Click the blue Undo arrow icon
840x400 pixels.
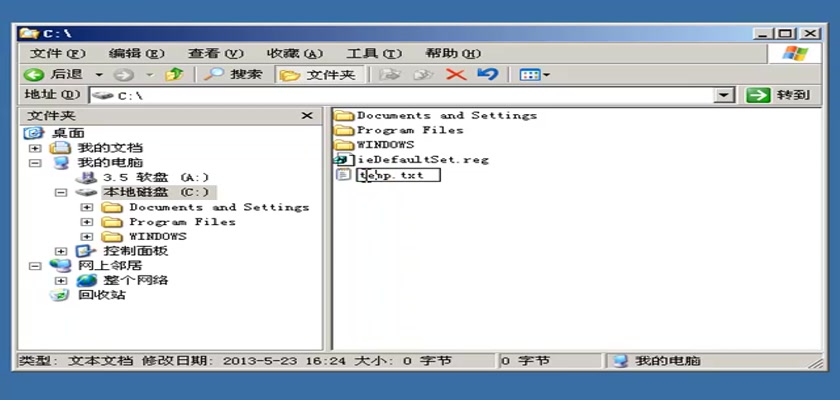tap(488, 74)
